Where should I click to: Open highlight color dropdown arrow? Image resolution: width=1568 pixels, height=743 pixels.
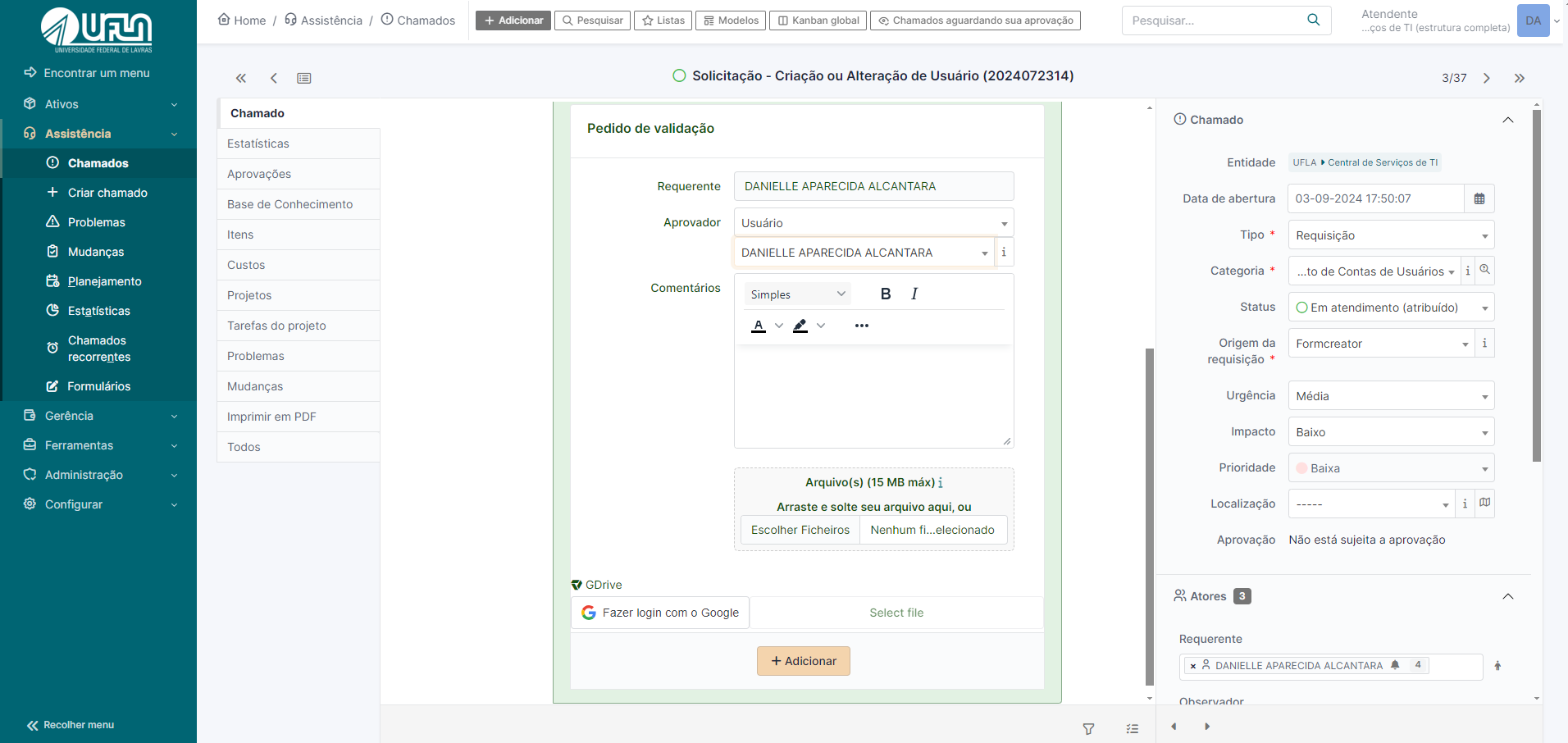(x=821, y=326)
